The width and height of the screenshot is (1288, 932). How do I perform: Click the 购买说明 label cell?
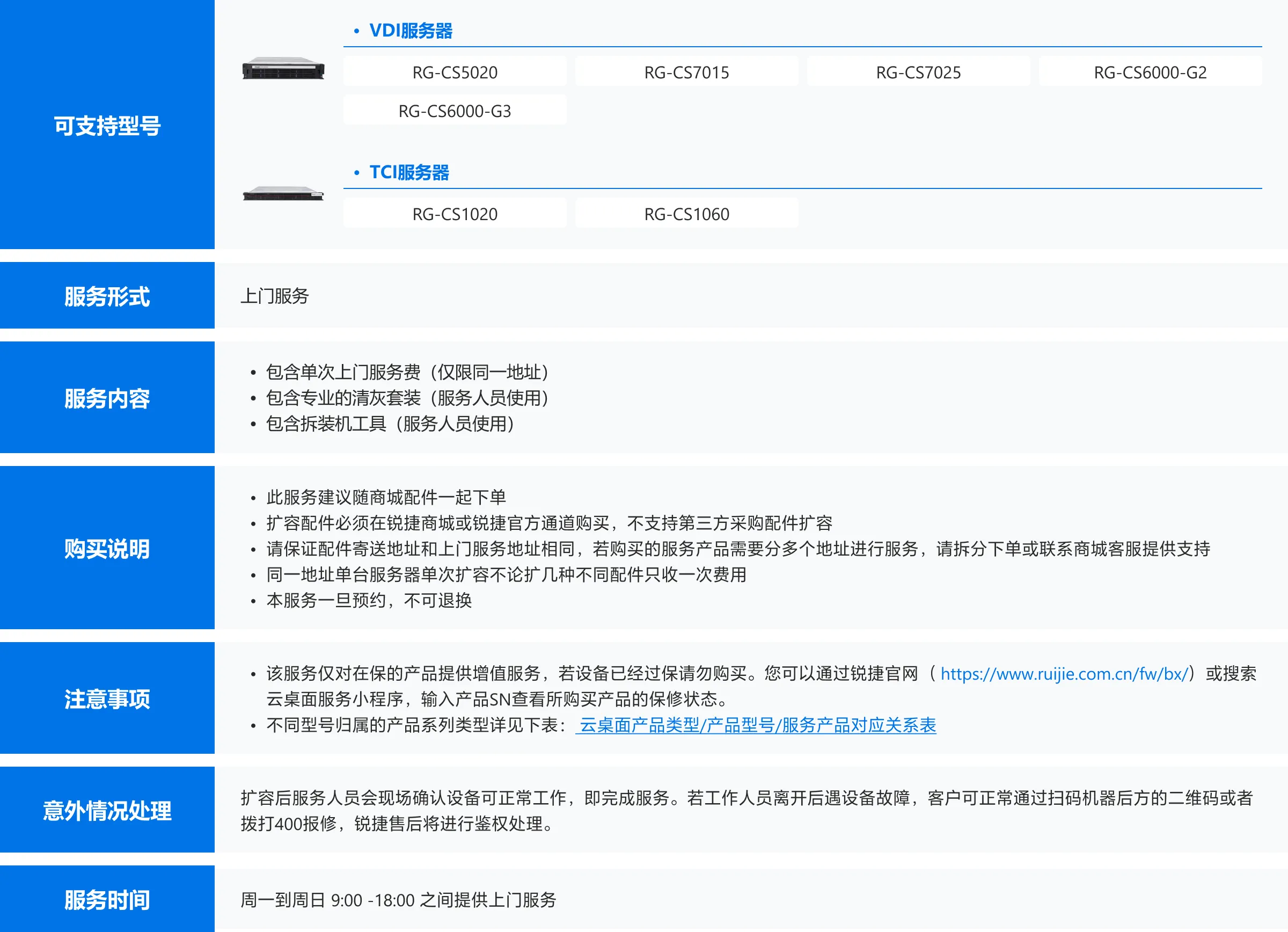(107, 548)
